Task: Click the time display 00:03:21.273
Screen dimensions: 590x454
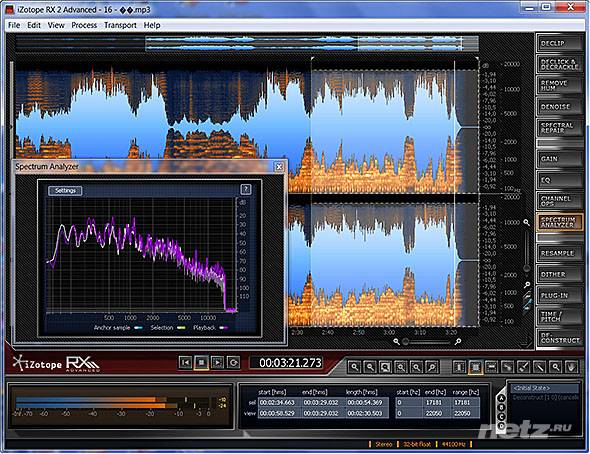Action: (290, 363)
